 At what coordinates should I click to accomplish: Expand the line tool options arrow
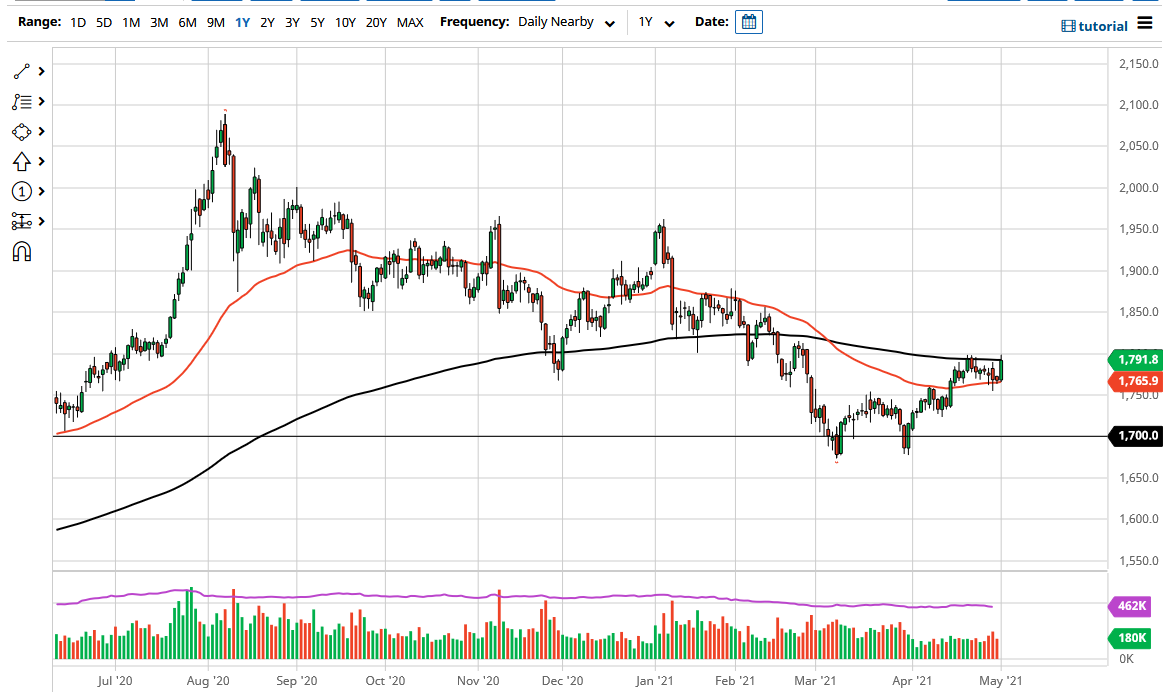point(42,71)
